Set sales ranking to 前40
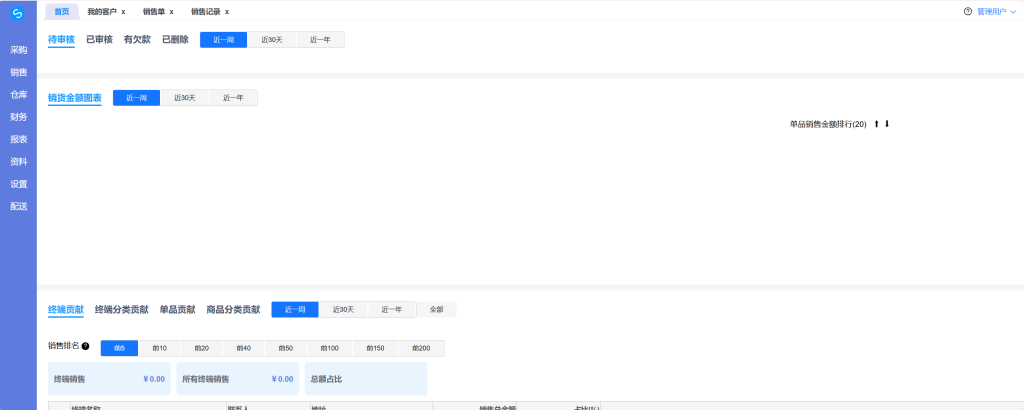The width and height of the screenshot is (1024, 410). tap(244, 349)
